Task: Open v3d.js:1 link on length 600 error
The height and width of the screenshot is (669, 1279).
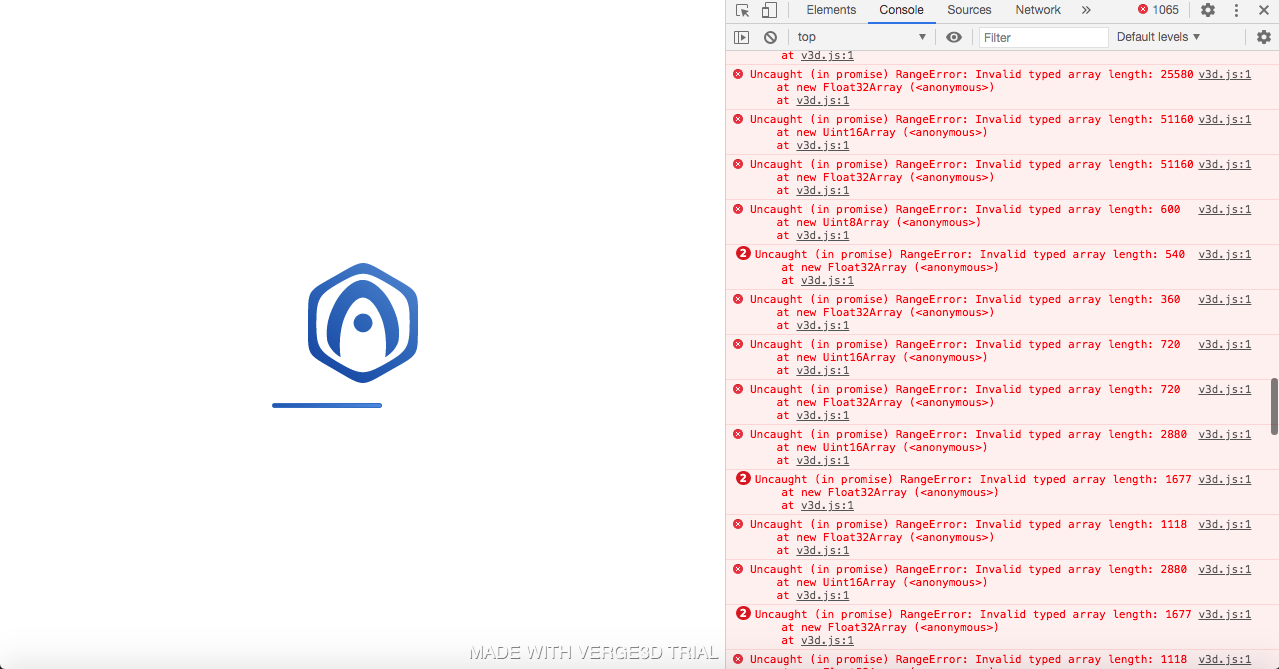Action: click(x=1224, y=209)
